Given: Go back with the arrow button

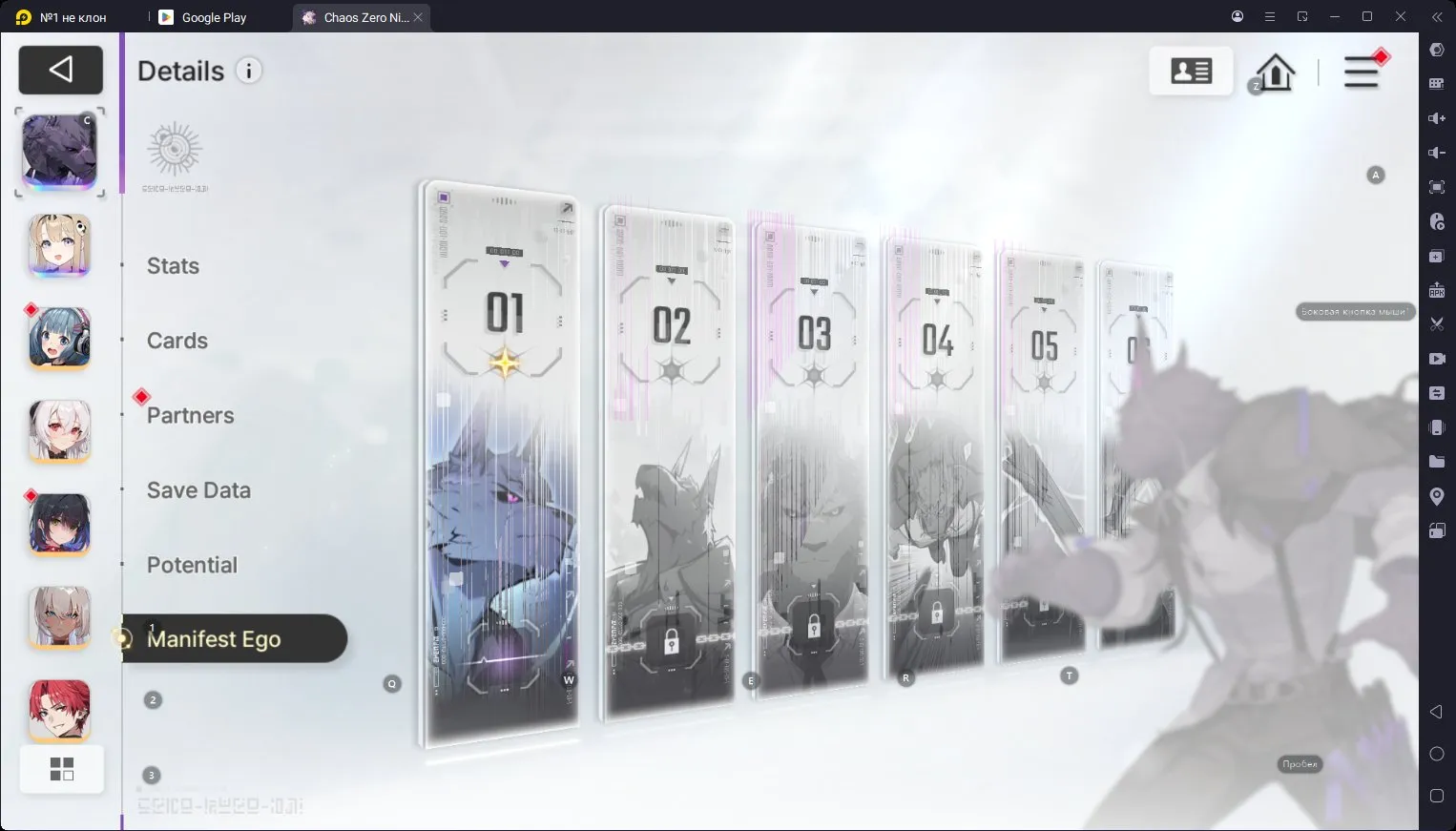Looking at the screenshot, I should pyautogui.click(x=60, y=70).
